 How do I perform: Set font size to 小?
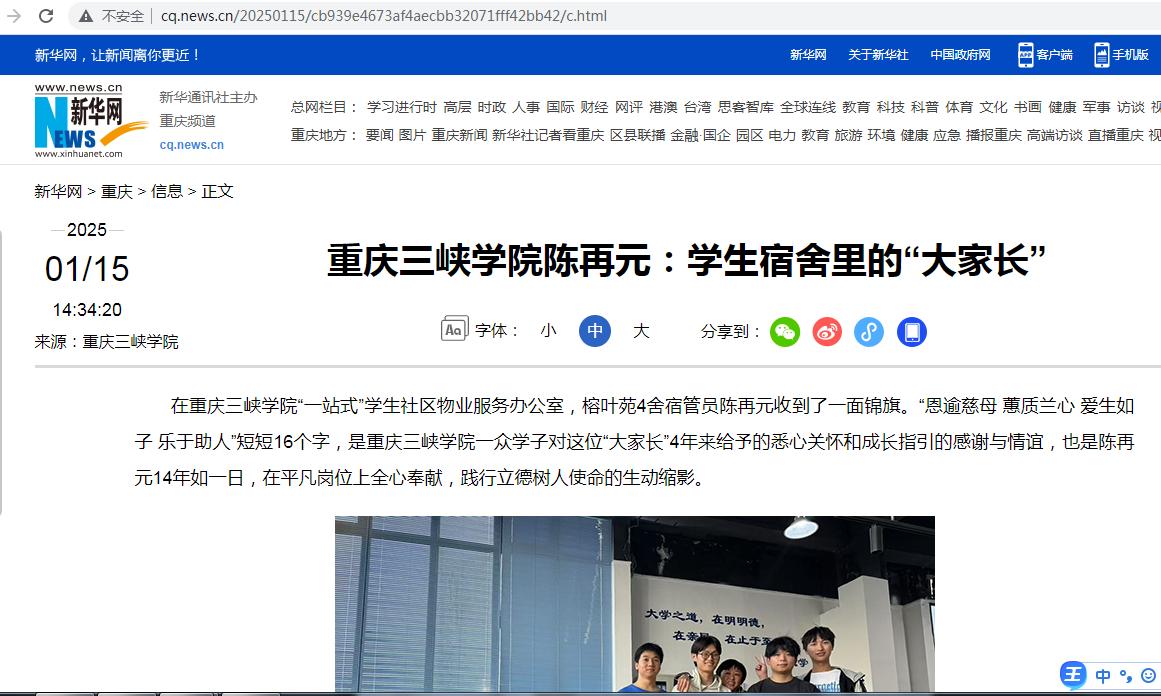(548, 331)
